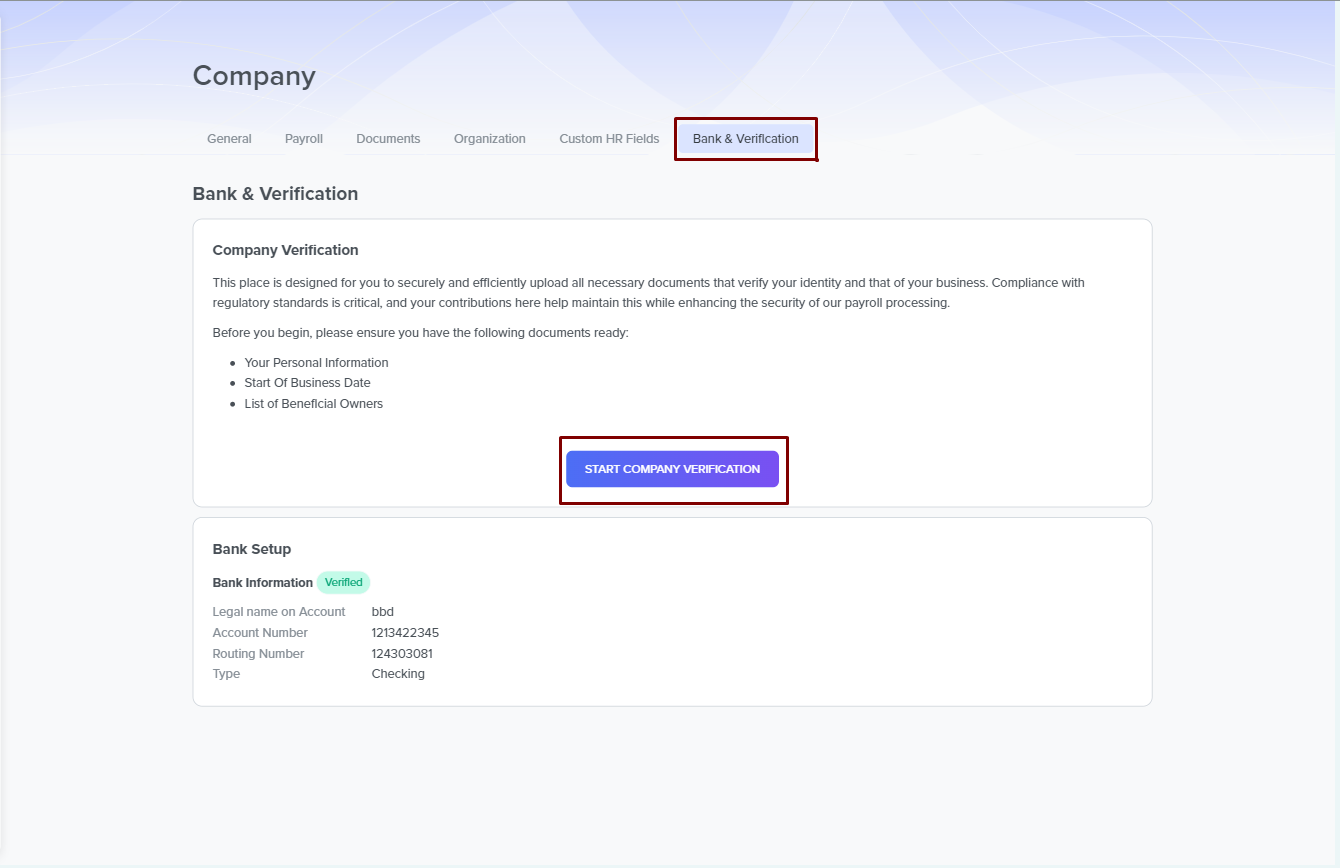
Task: Click the green Verified status badge
Action: tap(343, 582)
